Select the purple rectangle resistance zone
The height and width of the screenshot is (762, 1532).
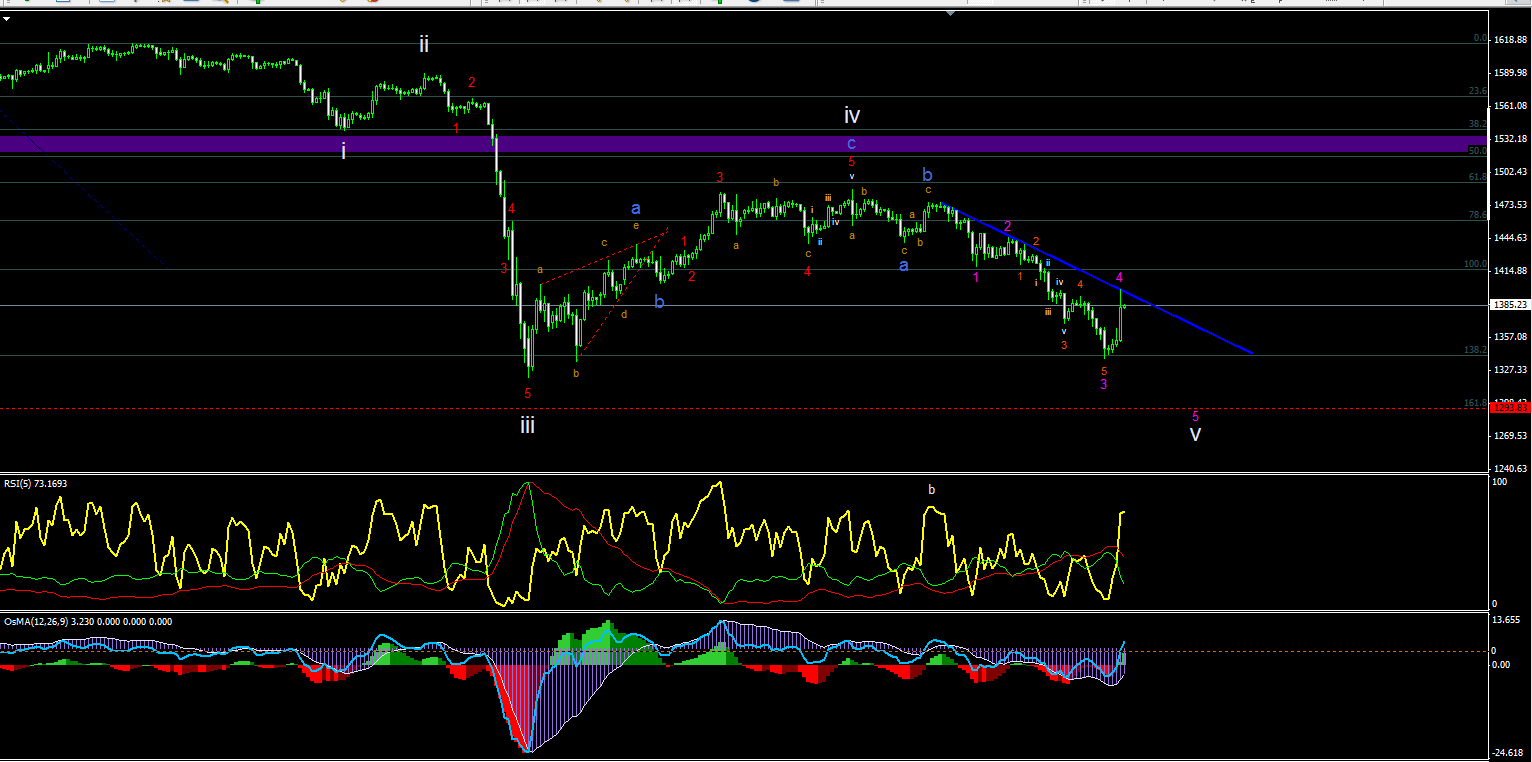(744, 144)
